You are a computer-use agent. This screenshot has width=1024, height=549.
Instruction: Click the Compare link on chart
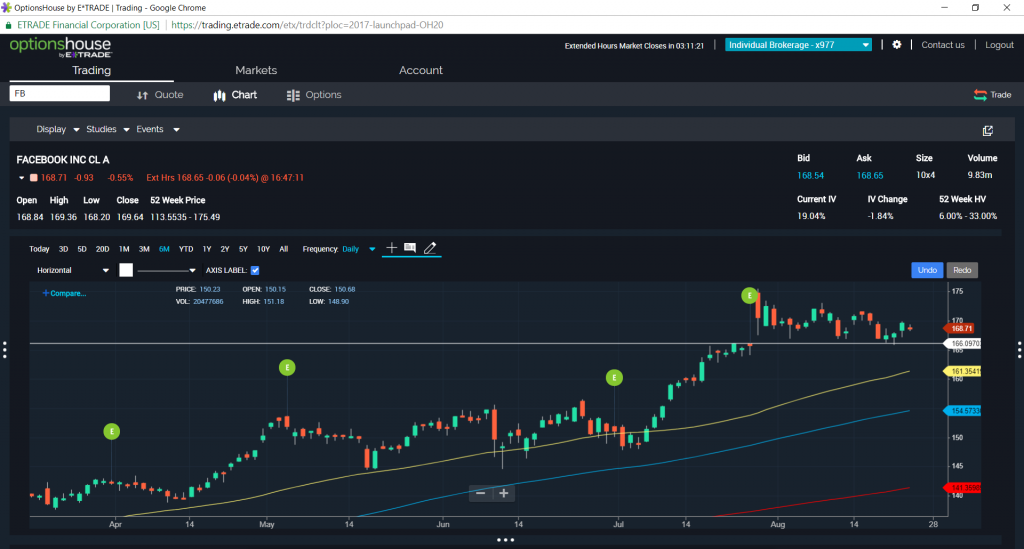[x=64, y=293]
